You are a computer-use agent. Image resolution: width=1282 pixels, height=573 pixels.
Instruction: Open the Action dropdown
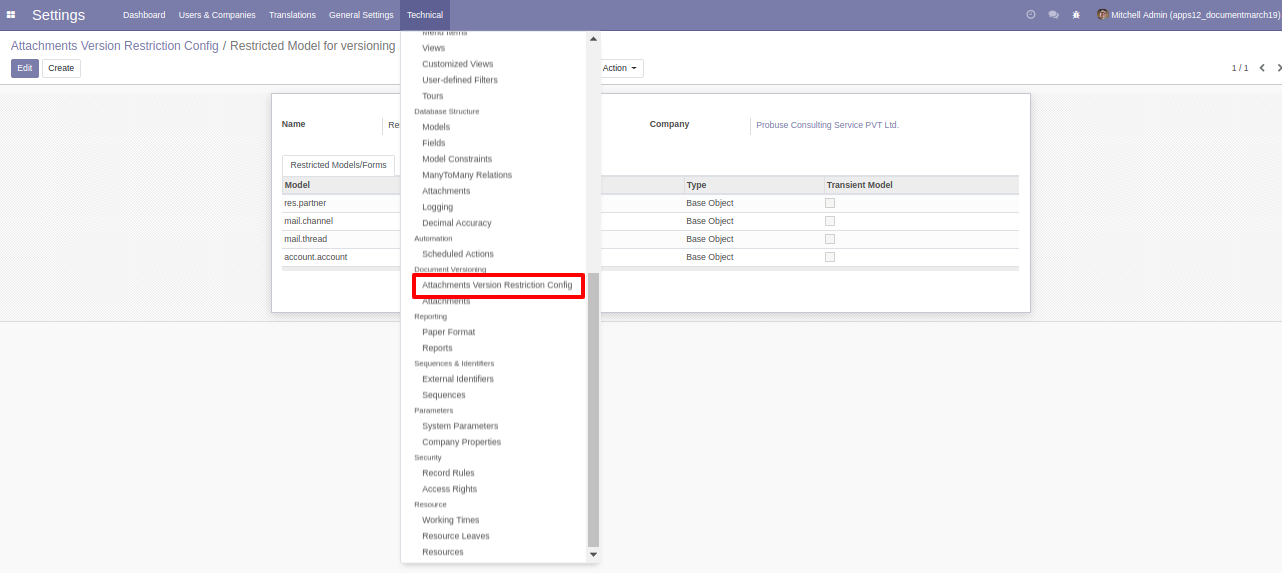tap(620, 68)
